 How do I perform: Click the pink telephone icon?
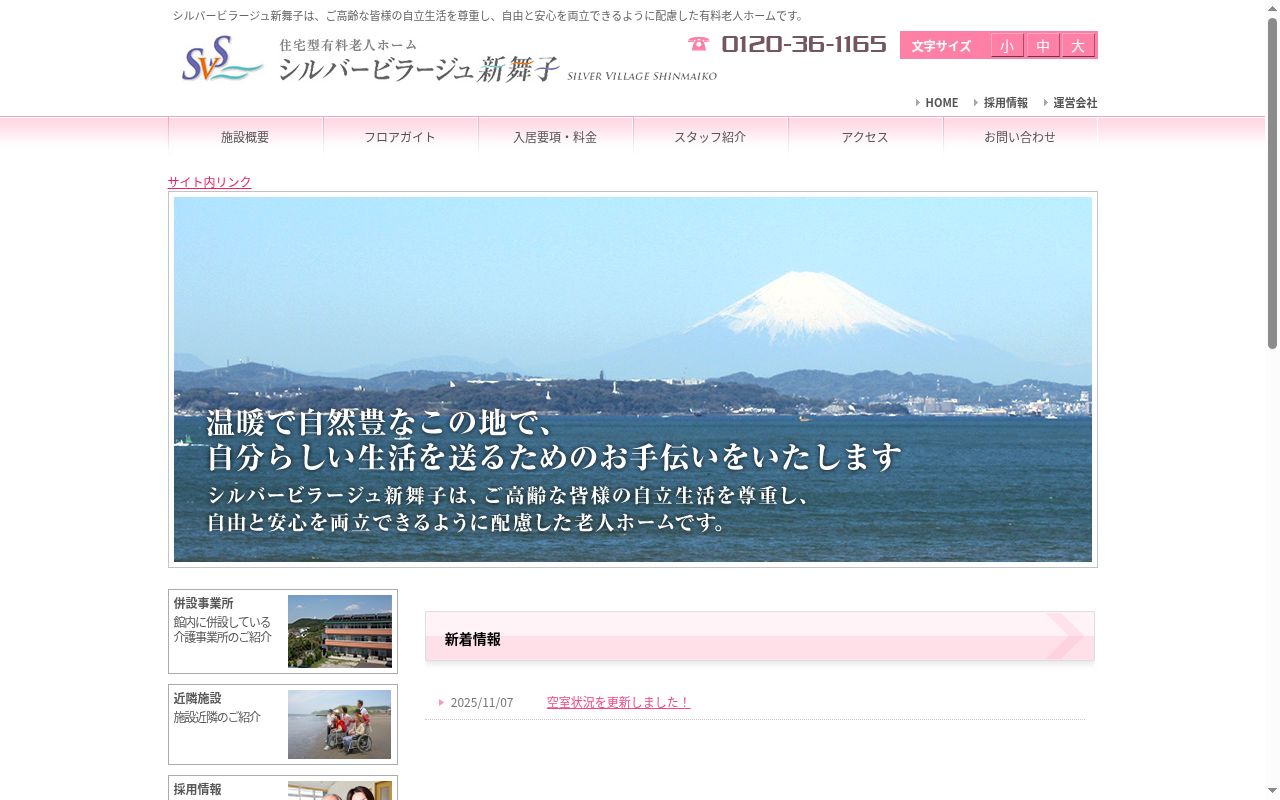pos(699,44)
